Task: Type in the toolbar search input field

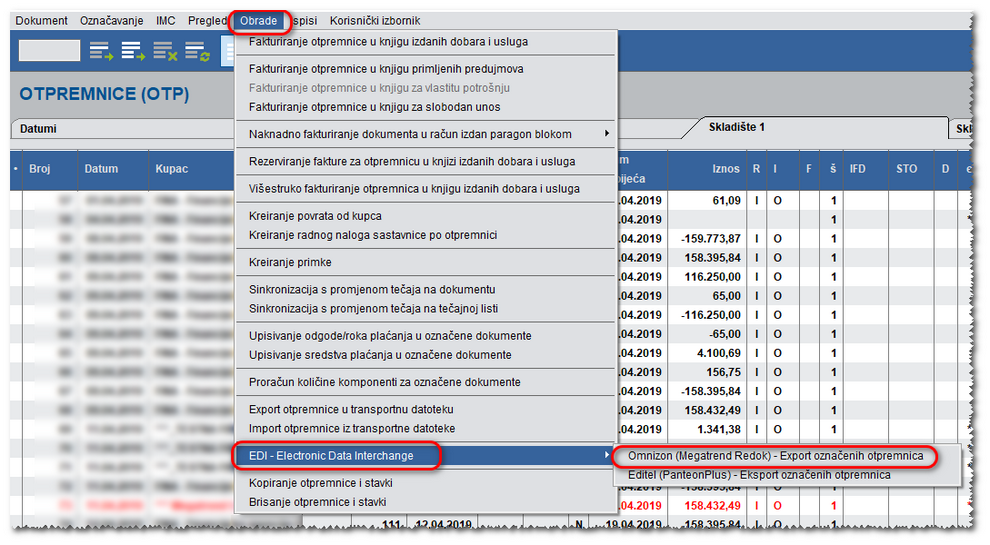Action: [x=49, y=50]
